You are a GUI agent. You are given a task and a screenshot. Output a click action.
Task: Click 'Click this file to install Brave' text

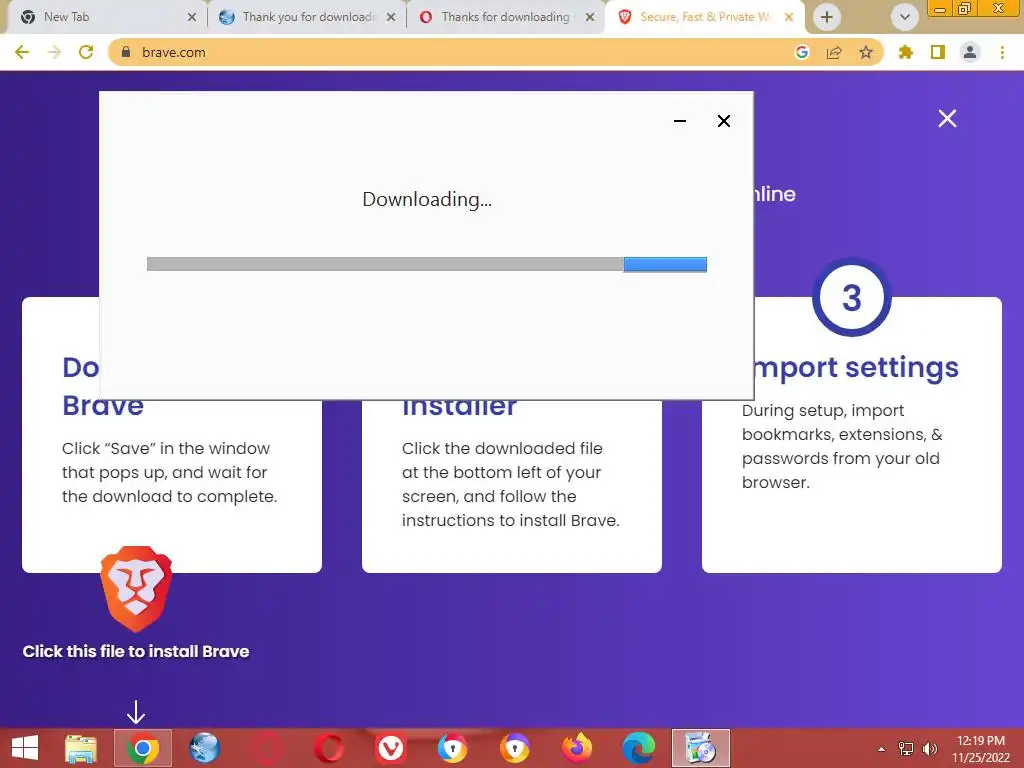[x=136, y=651]
